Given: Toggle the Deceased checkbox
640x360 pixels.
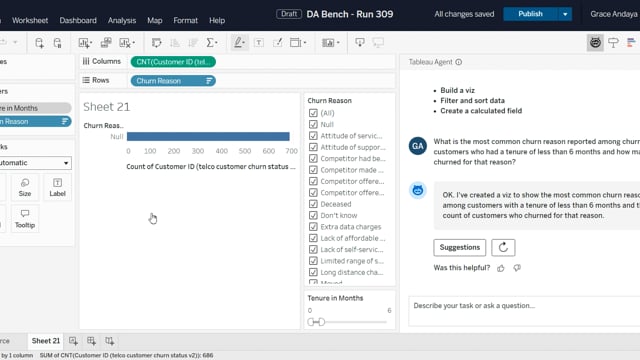Looking at the screenshot, I should coord(313,204).
